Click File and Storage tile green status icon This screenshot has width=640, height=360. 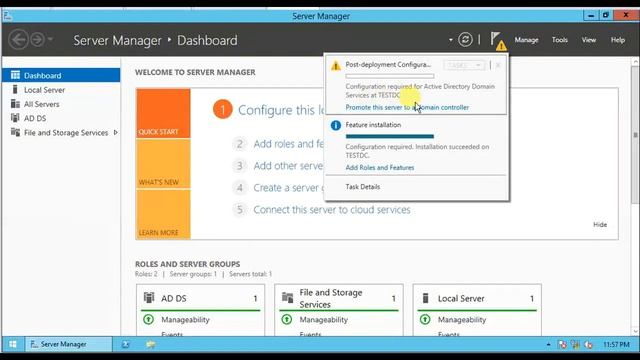(x=287, y=319)
